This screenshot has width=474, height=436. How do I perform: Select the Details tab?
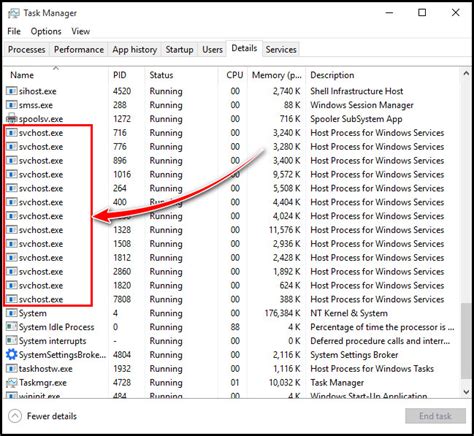[244, 48]
